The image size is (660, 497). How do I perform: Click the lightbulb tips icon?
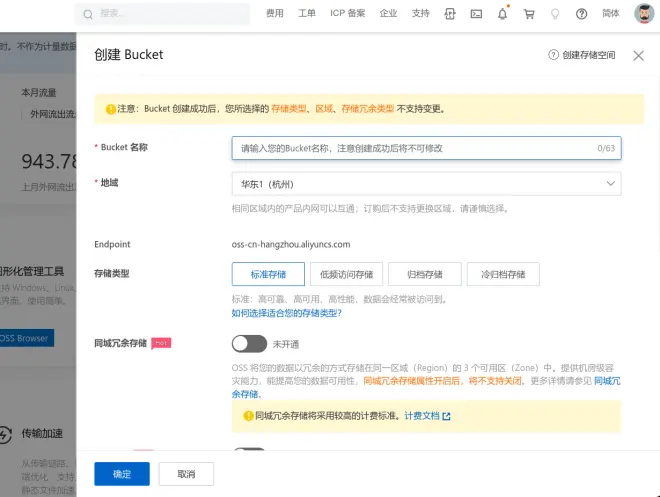click(555, 14)
